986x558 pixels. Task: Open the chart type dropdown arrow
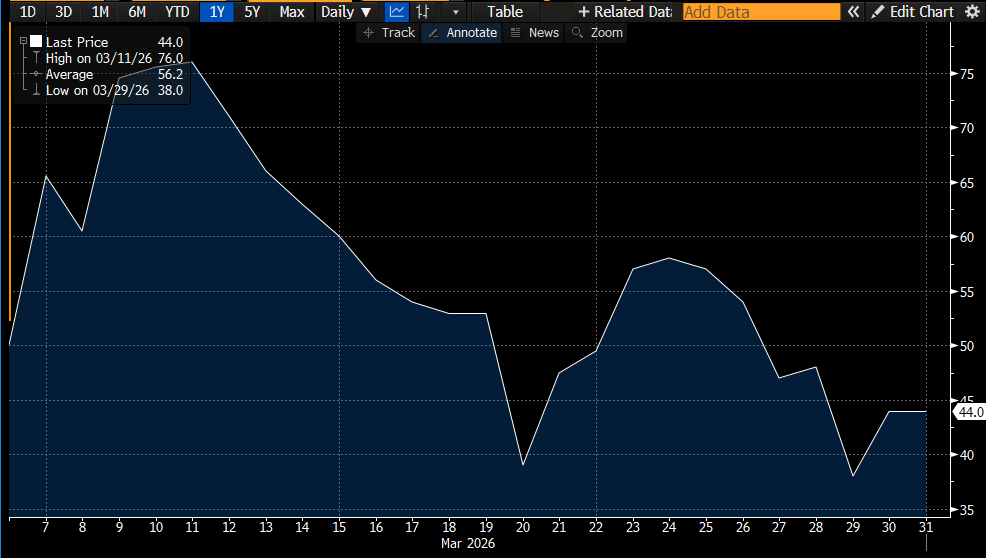point(455,11)
